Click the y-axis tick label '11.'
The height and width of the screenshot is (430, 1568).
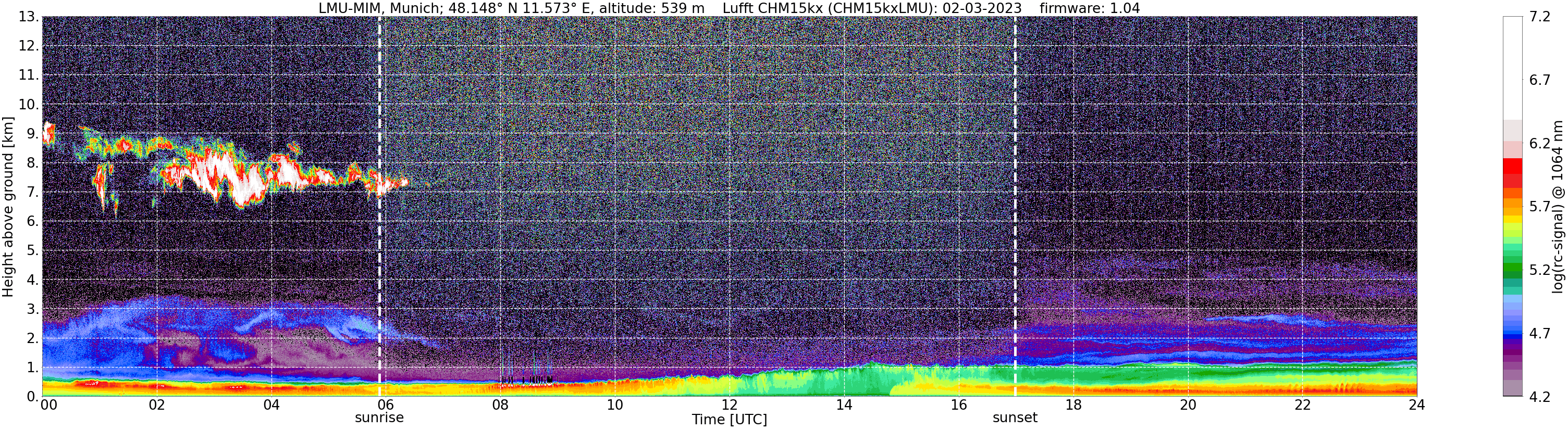click(x=29, y=75)
